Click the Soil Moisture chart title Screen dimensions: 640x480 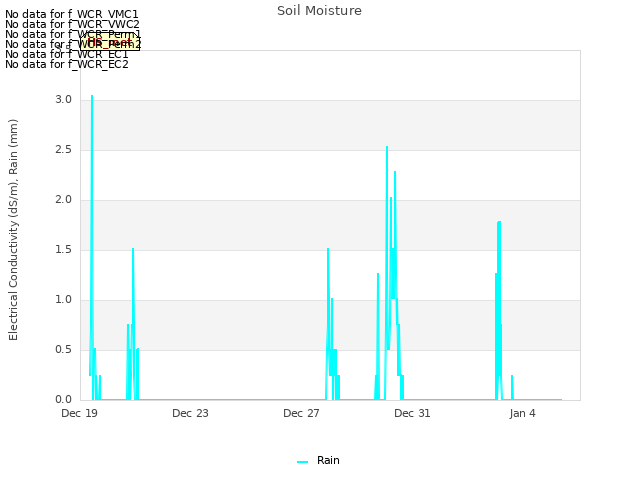[x=319, y=11]
